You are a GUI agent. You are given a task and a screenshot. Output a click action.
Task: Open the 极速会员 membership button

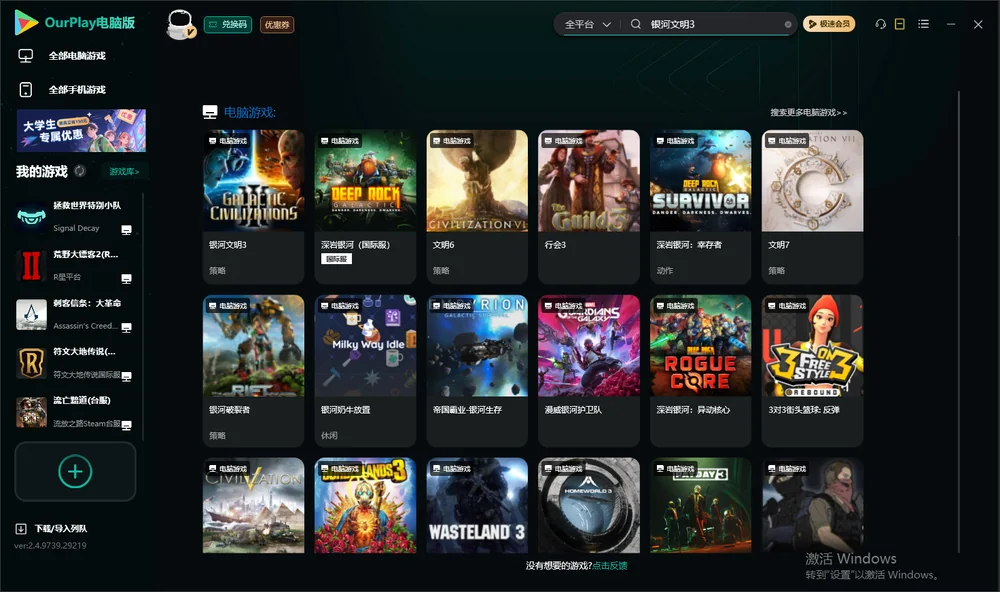[829, 24]
